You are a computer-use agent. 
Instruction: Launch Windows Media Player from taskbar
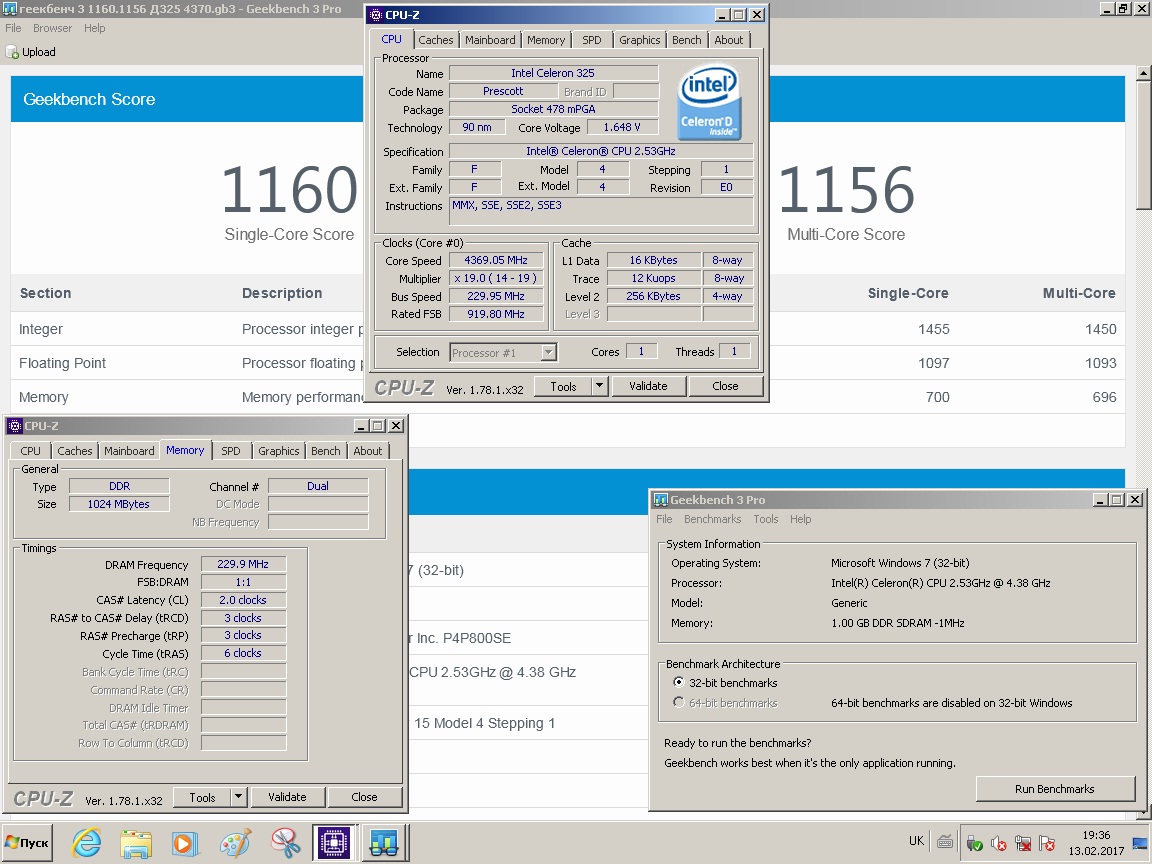184,843
